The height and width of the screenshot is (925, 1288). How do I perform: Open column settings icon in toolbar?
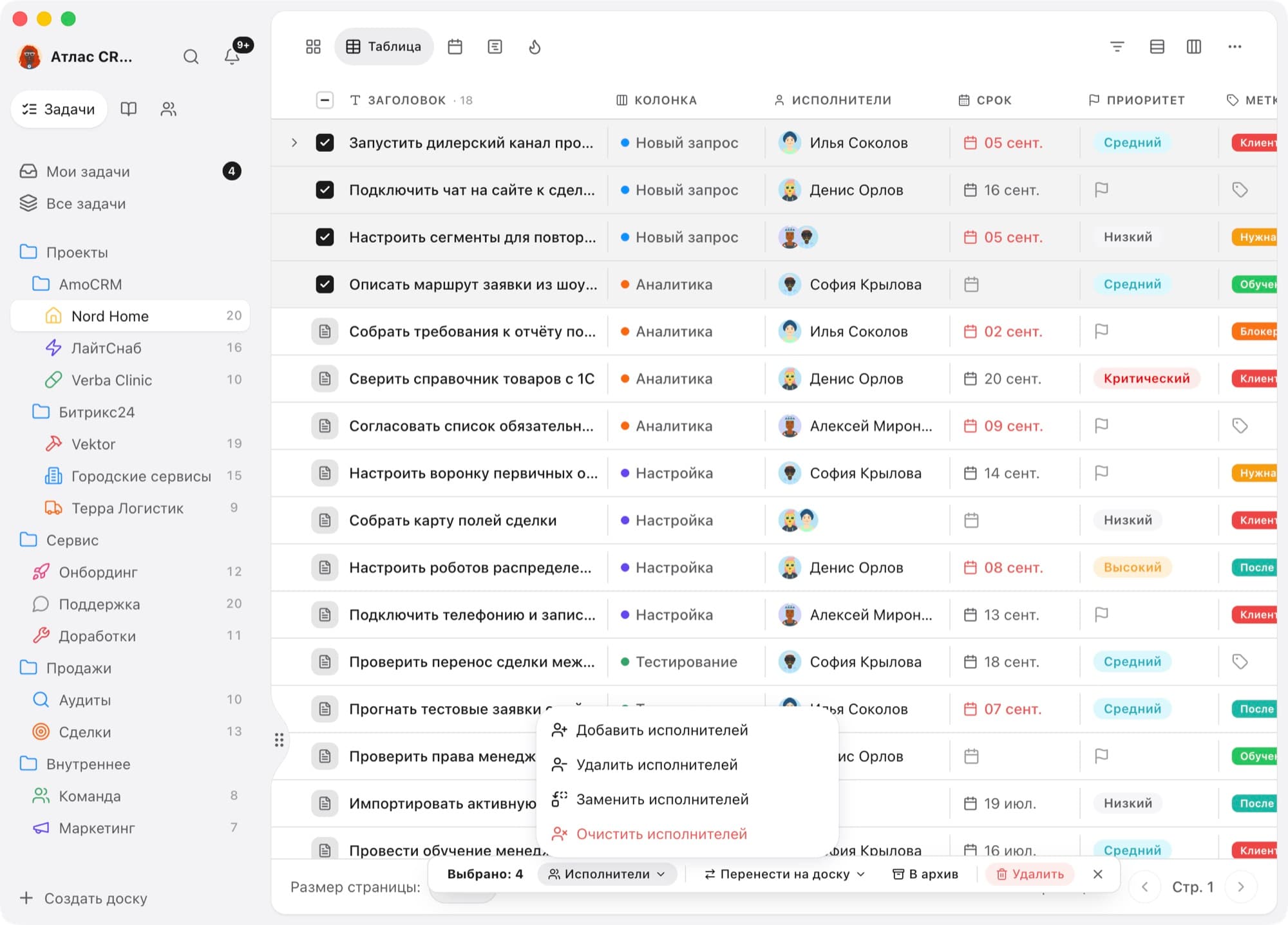click(1194, 46)
